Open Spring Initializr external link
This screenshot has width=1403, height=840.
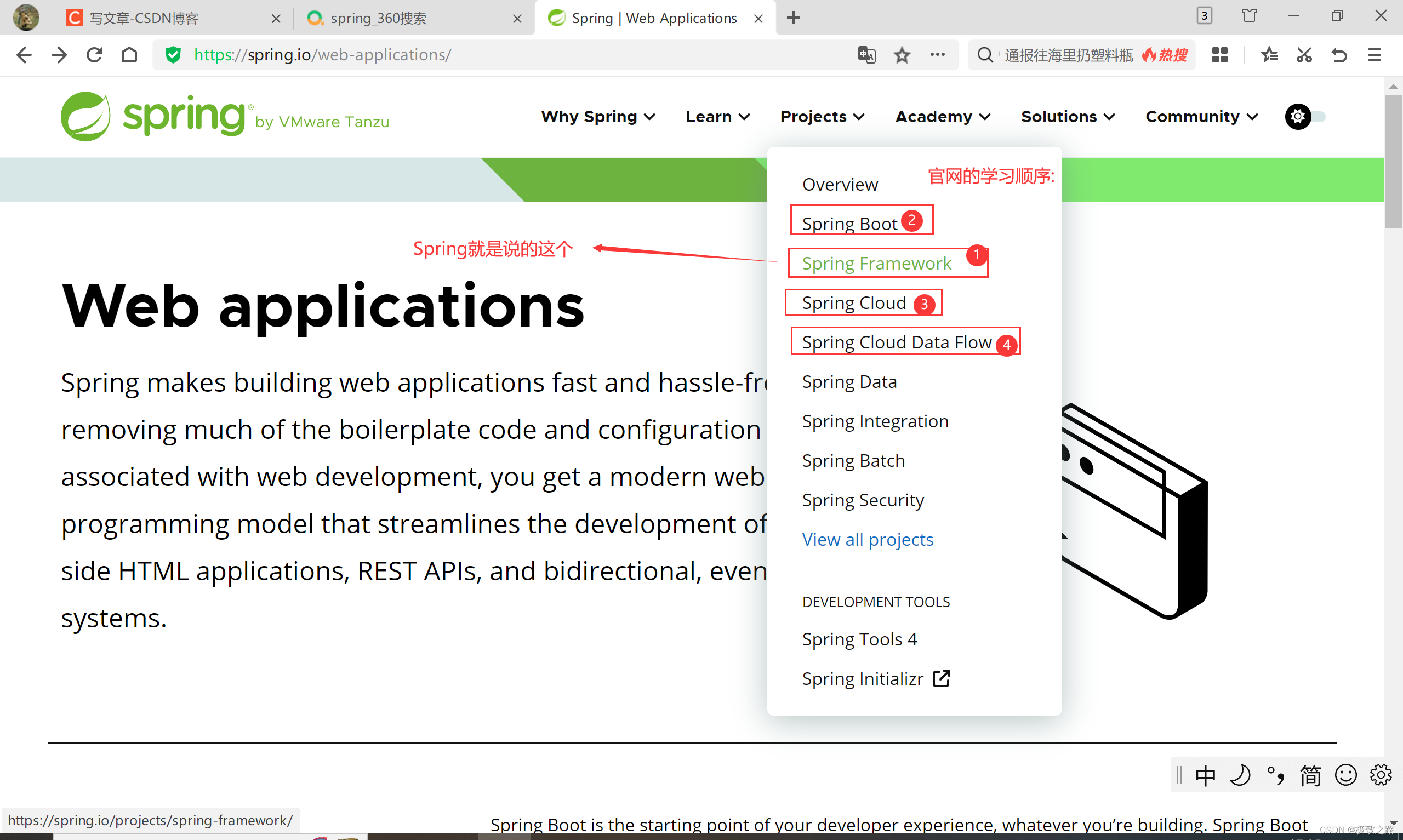pos(876,678)
